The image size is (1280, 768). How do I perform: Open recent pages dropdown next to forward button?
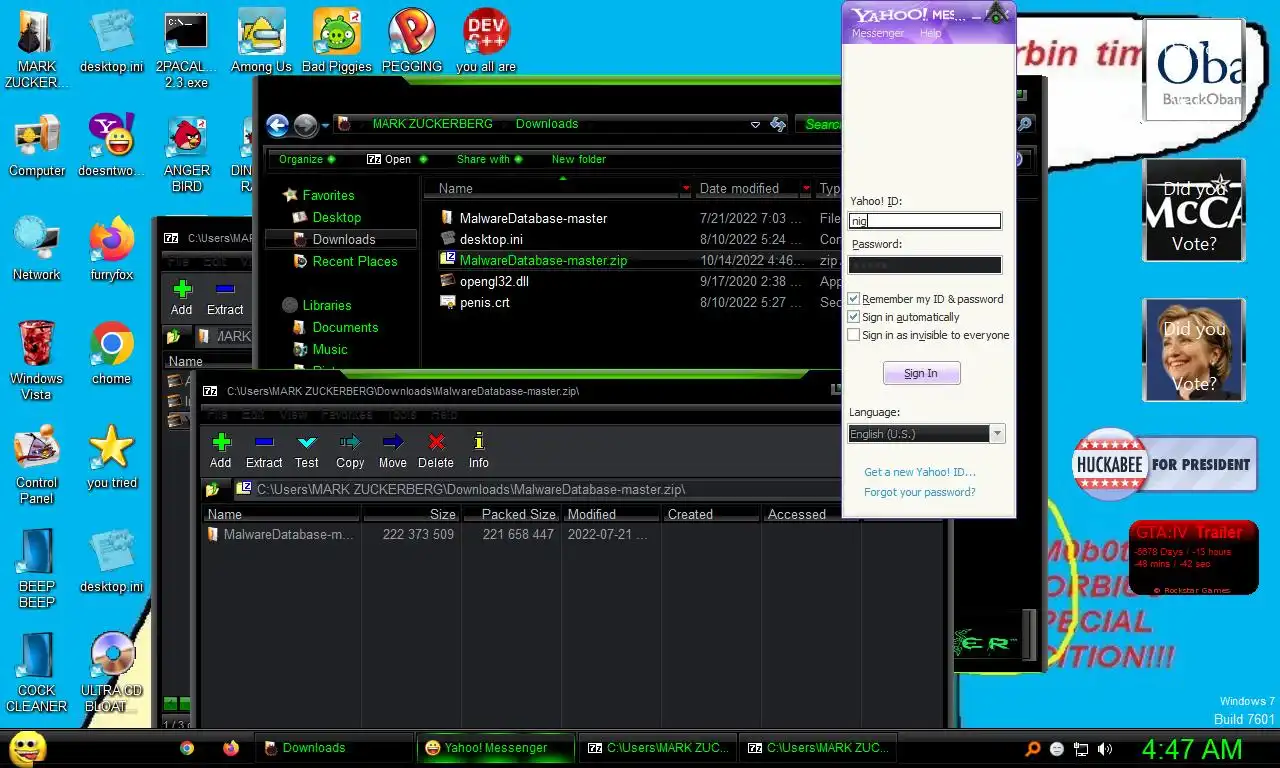[326, 126]
